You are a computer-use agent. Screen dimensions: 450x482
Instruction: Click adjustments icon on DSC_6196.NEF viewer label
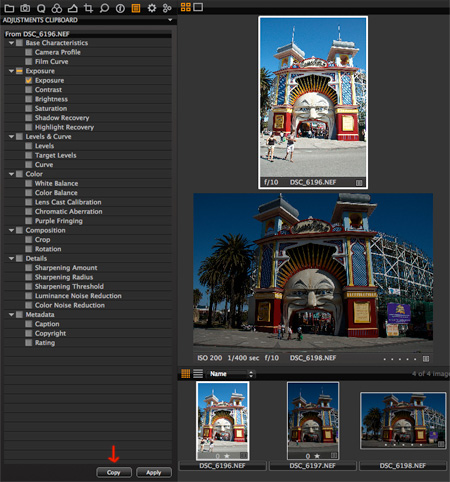tap(359, 183)
